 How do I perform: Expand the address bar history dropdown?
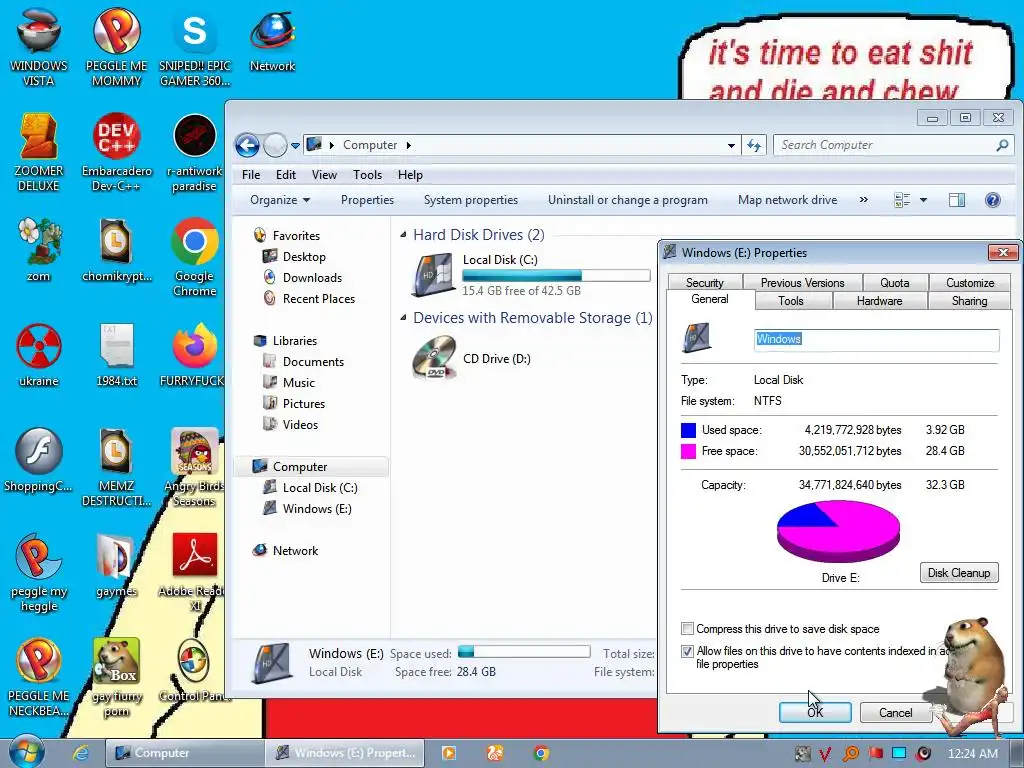click(x=731, y=146)
